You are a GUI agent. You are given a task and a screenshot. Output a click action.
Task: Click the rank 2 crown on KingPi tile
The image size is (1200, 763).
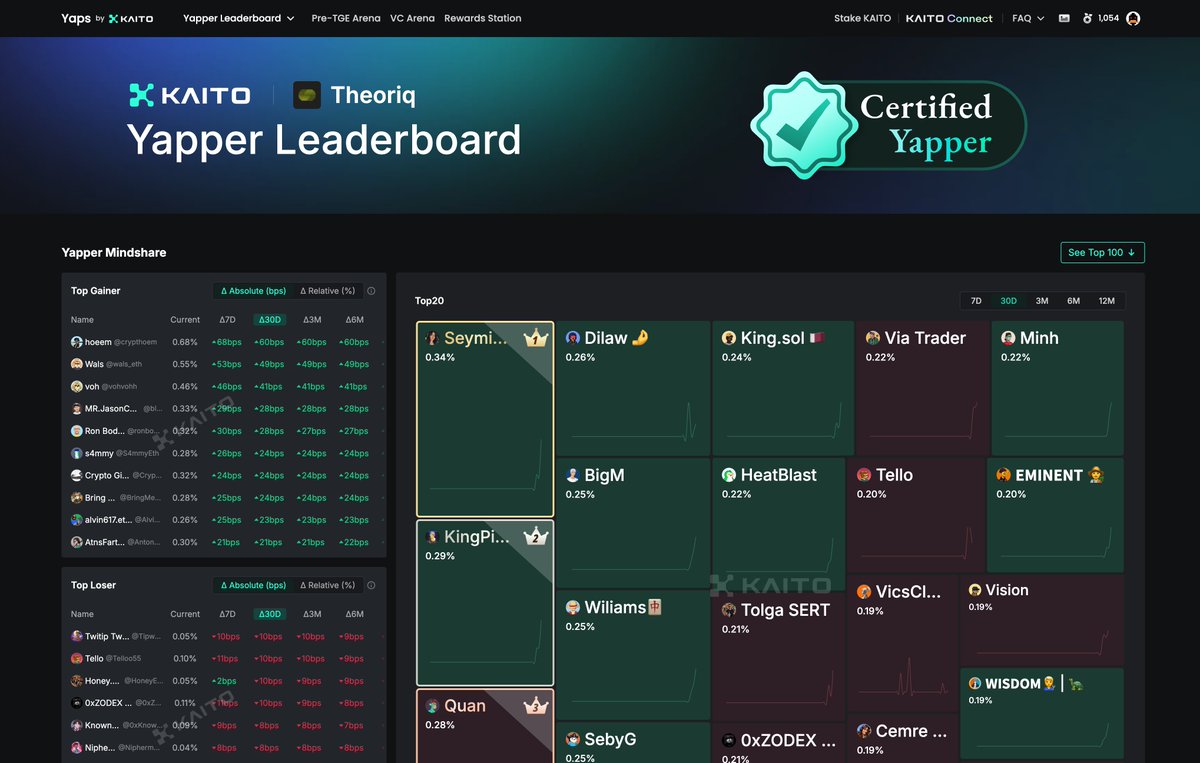coord(535,536)
